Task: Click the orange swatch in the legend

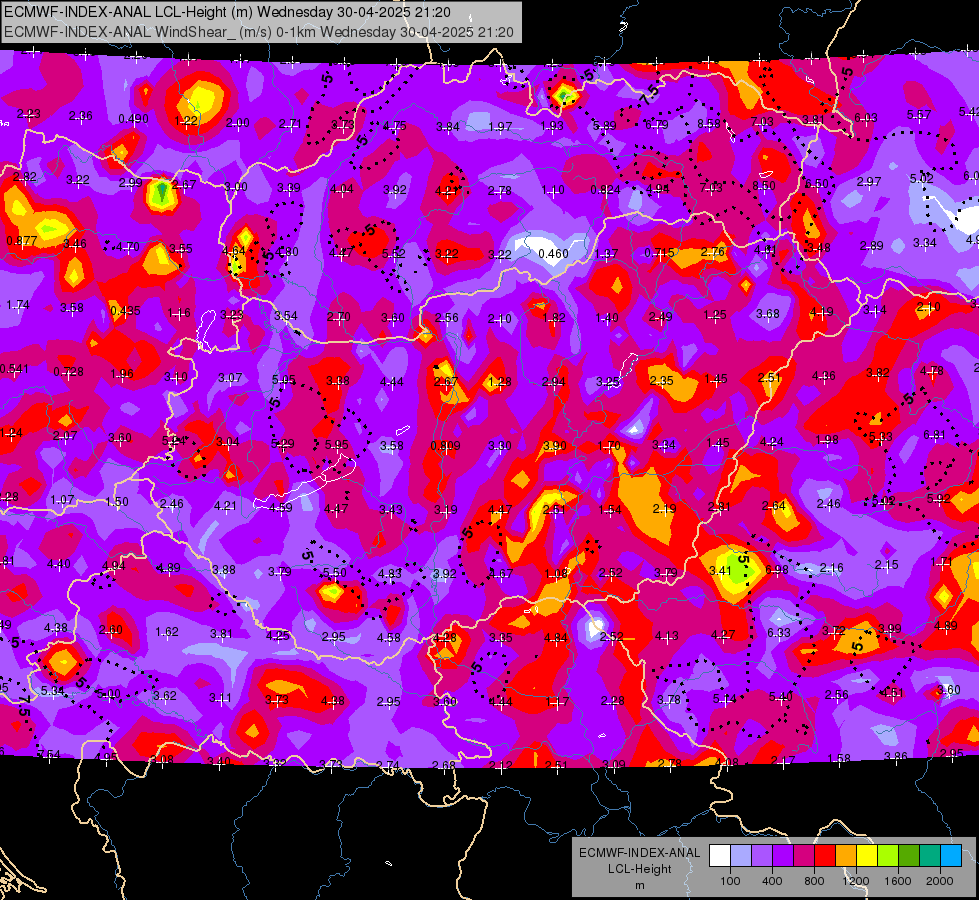Action: point(846,856)
